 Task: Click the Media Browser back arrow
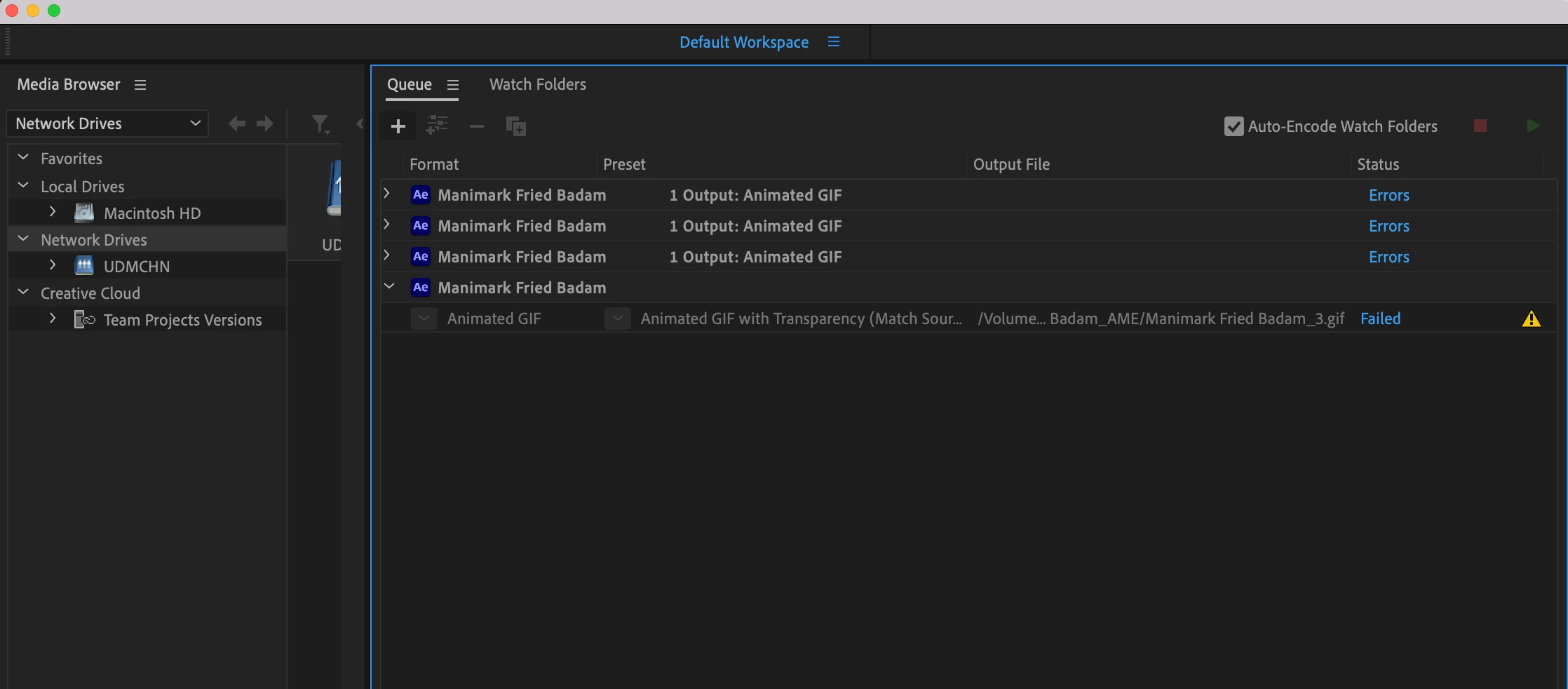237,124
